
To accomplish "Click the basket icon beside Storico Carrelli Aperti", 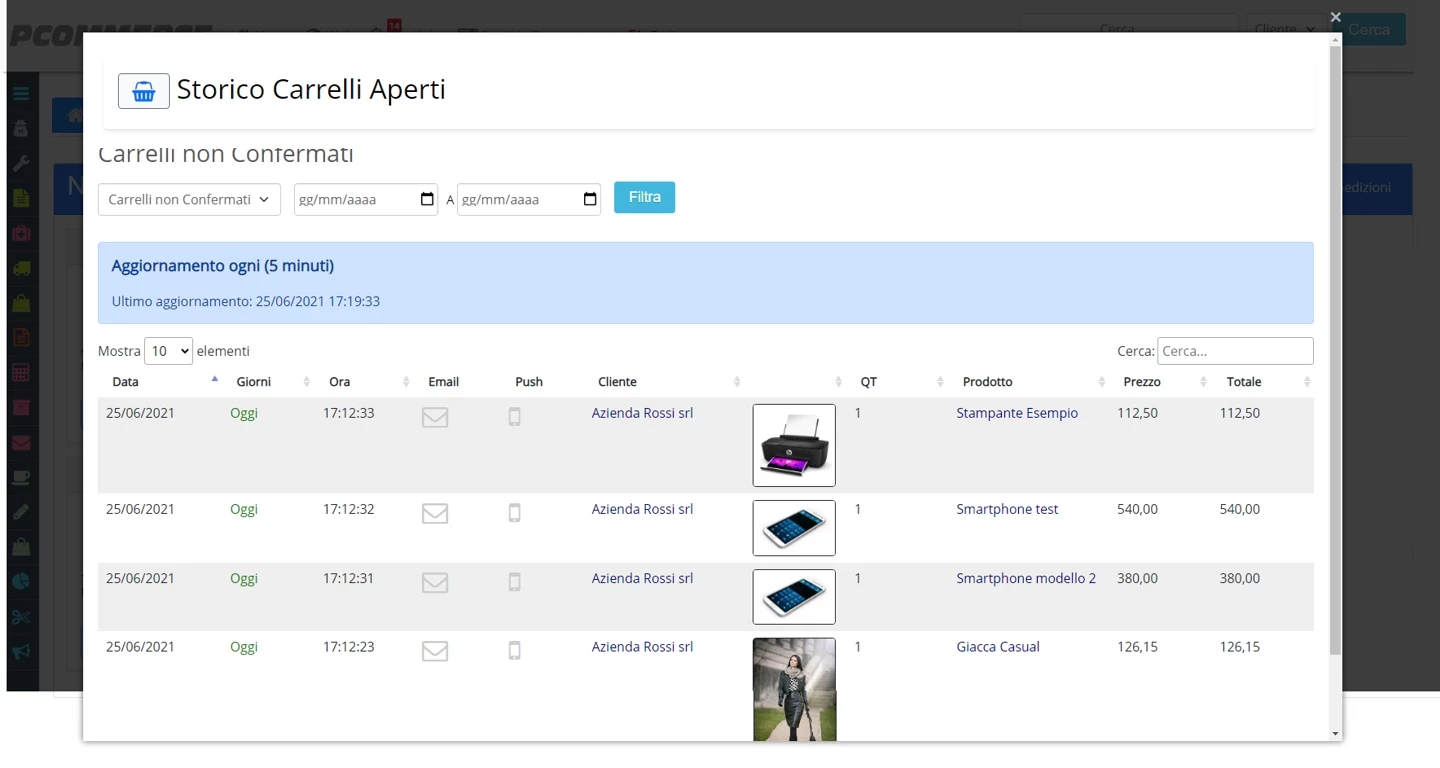I will [144, 91].
